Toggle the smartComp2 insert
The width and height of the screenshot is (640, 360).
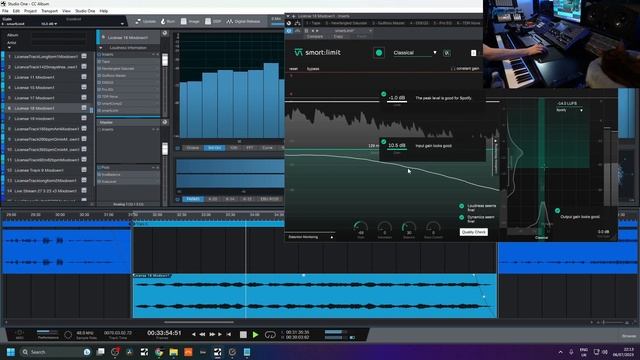point(99,104)
